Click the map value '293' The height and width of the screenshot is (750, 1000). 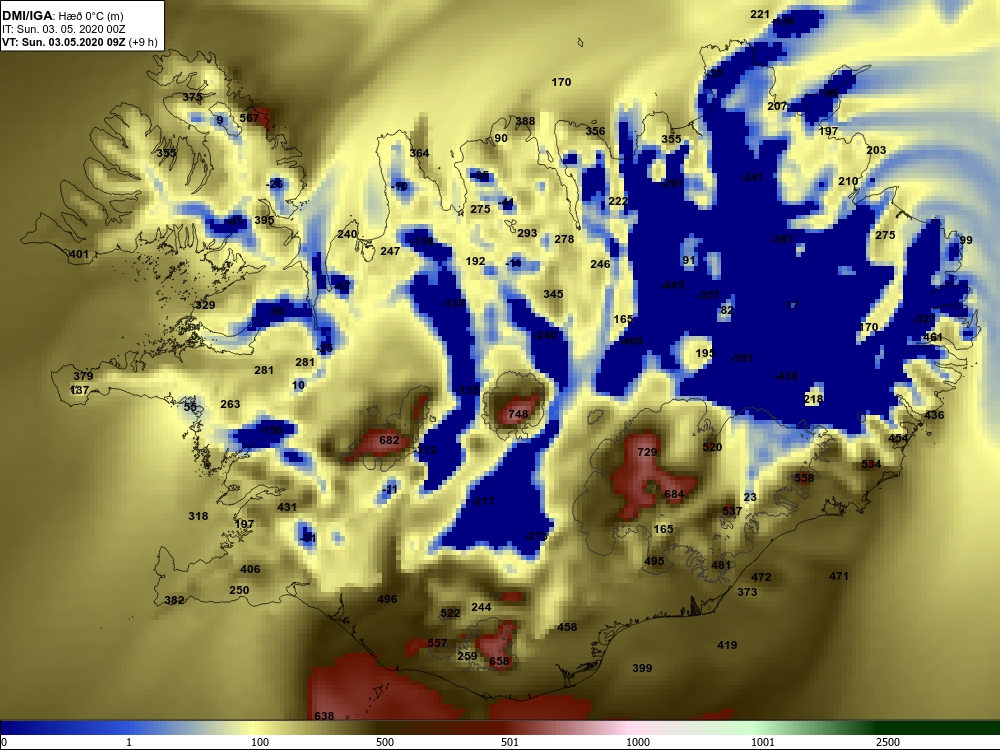pyautogui.click(x=527, y=233)
